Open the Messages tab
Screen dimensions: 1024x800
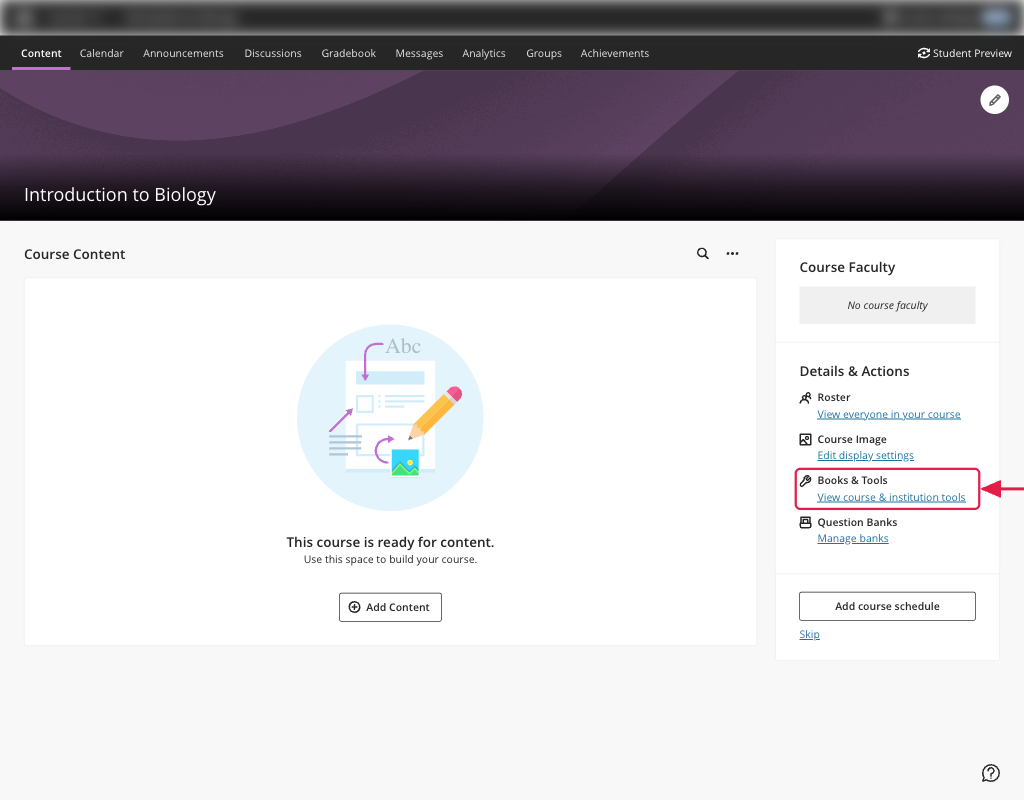[419, 53]
